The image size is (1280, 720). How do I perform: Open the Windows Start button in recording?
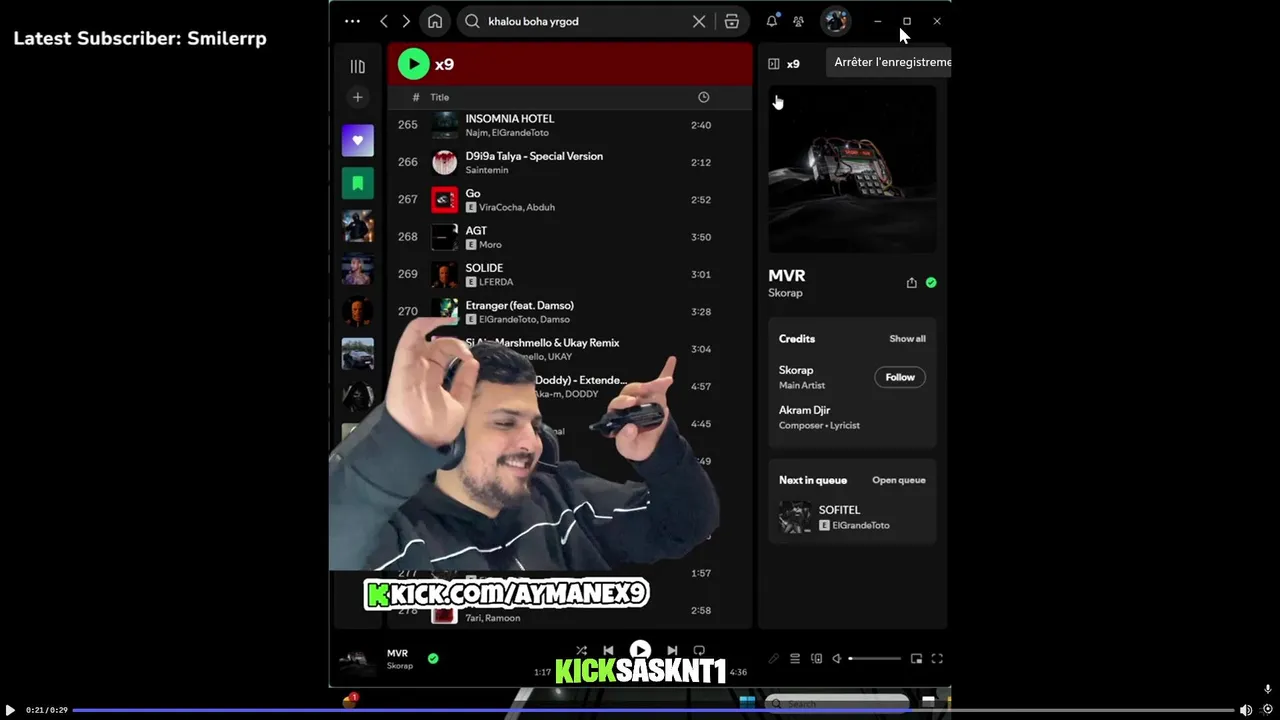pyautogui.click(x=746, y=701)
